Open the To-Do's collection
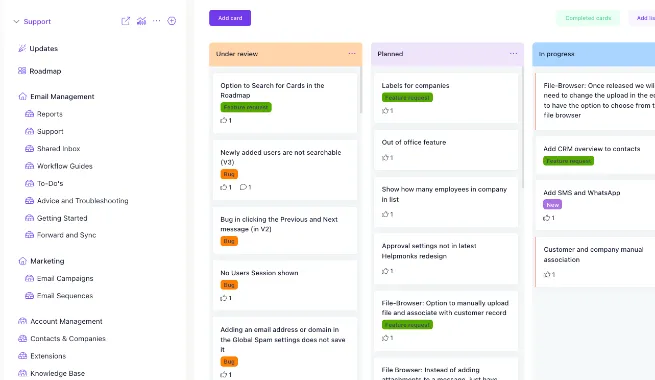The height and width of the screenshot is (380, 655). click(x=50, y=184)
